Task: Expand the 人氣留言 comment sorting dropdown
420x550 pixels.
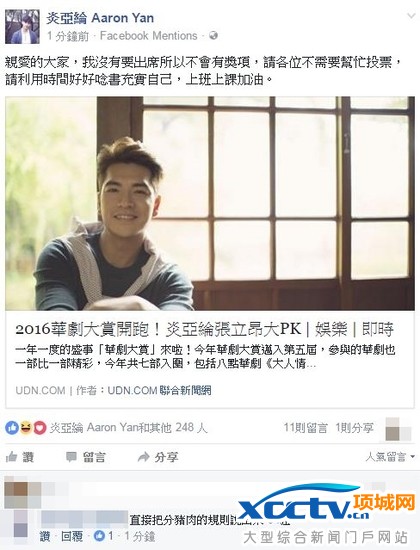Action: [390, 457]
